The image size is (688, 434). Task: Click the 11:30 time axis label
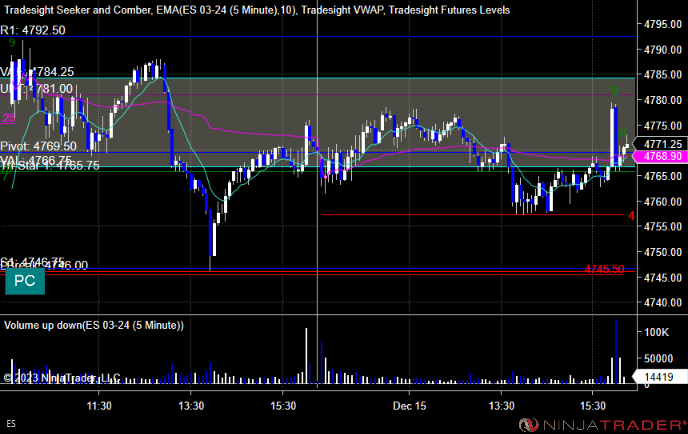[x=99, y=406]
